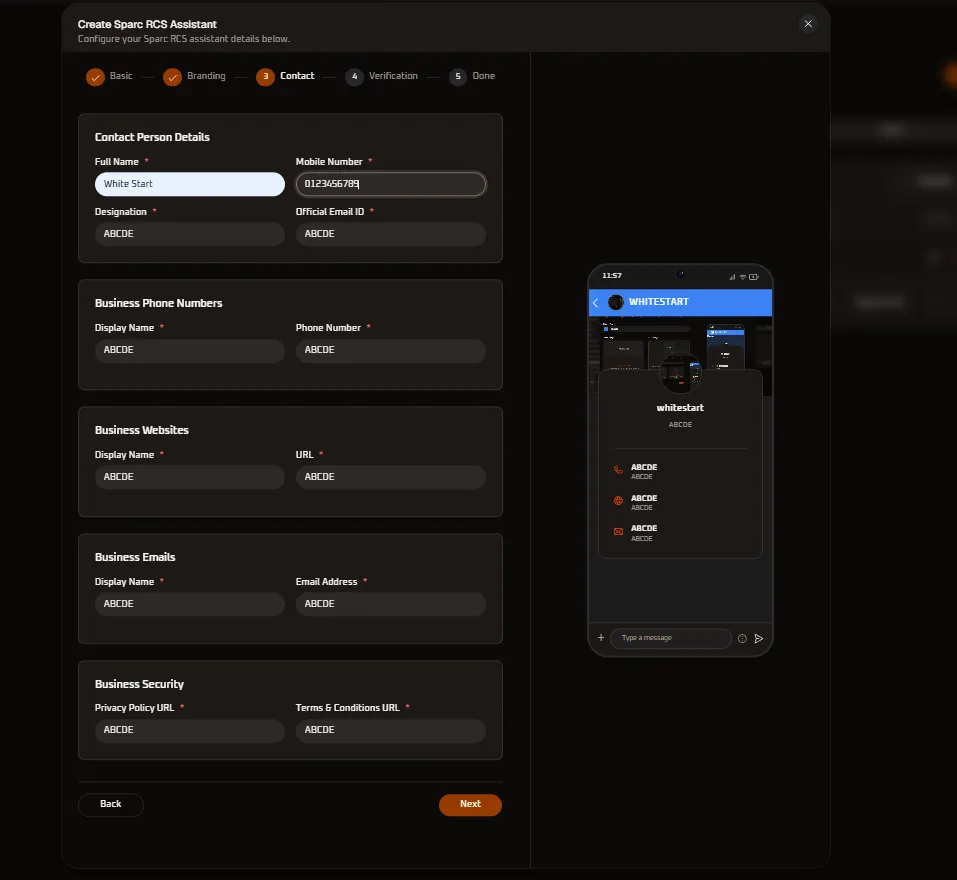Click the info icon next to send

tap(742, 638)
